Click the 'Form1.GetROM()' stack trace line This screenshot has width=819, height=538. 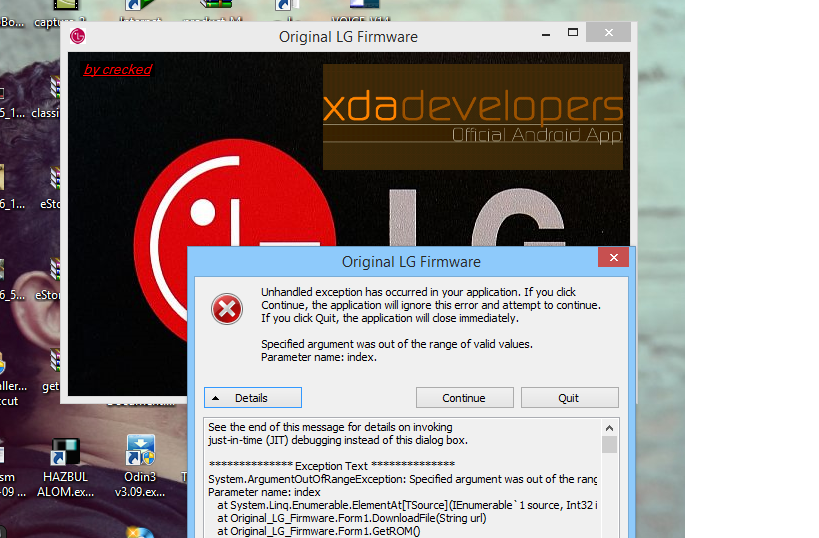click(x=319, y=531)
